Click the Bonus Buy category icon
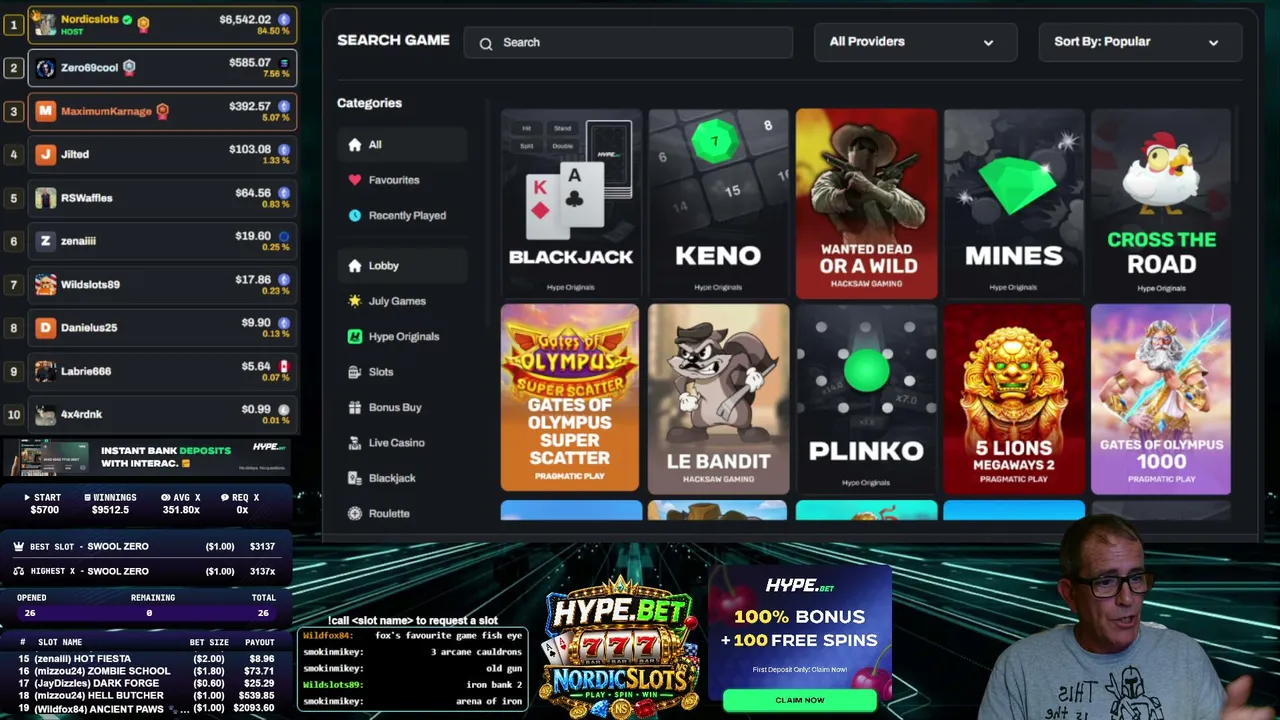Viewport: 1280px width, 720px height. (x=355, y=408)
